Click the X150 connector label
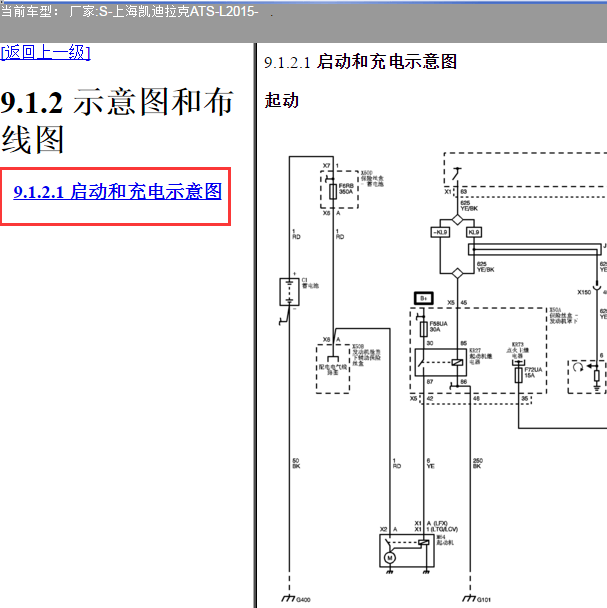 (x=584, y=292)
